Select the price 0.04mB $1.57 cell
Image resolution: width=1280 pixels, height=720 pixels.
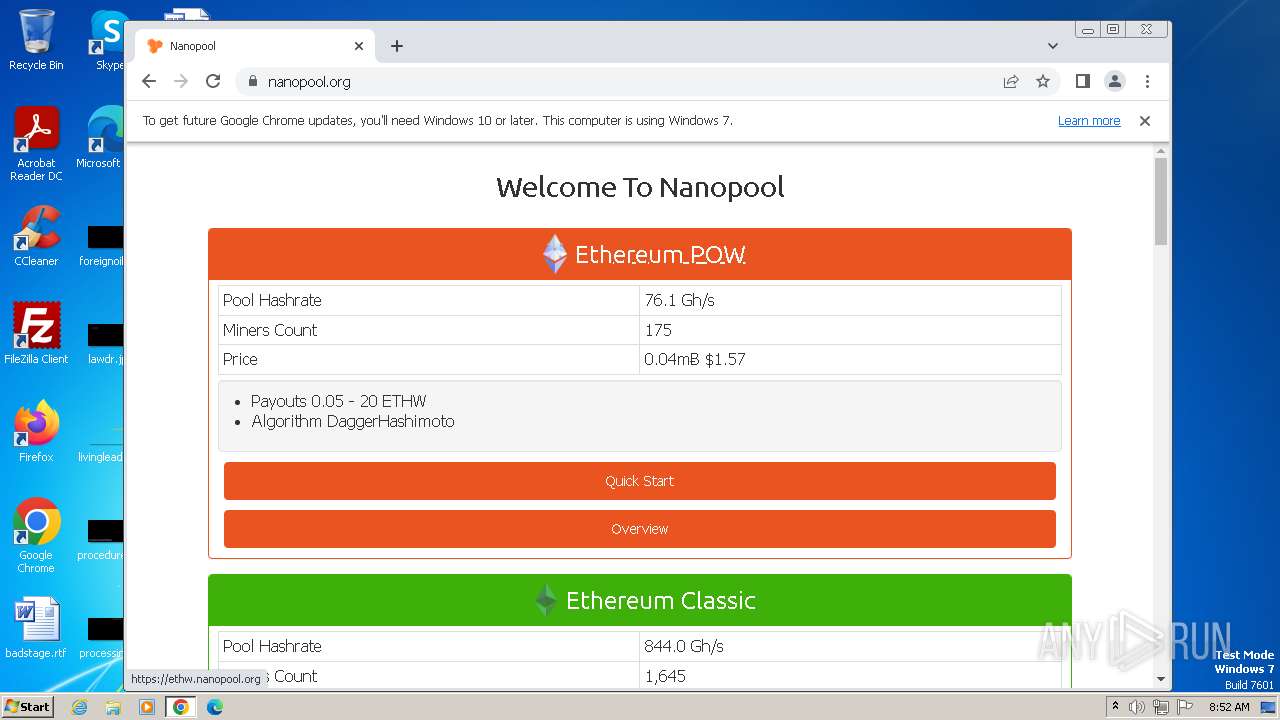pos(850,359)
